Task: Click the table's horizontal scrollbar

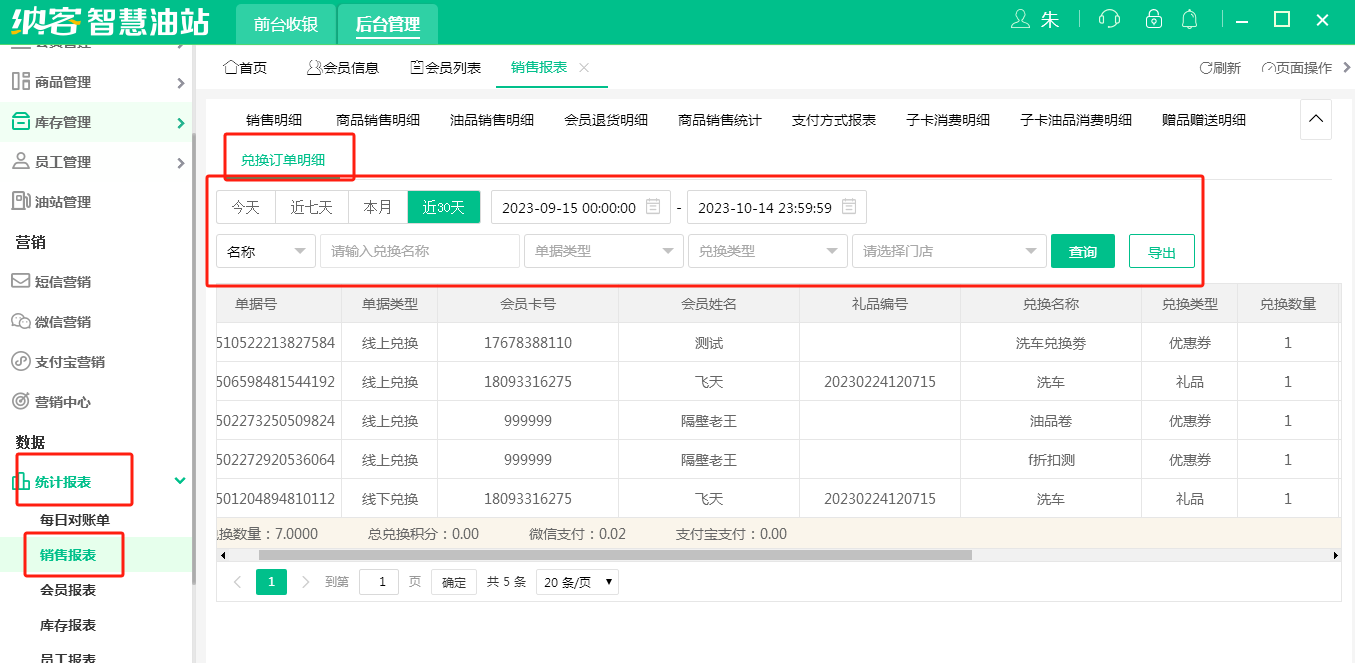Action: [615, 555]
